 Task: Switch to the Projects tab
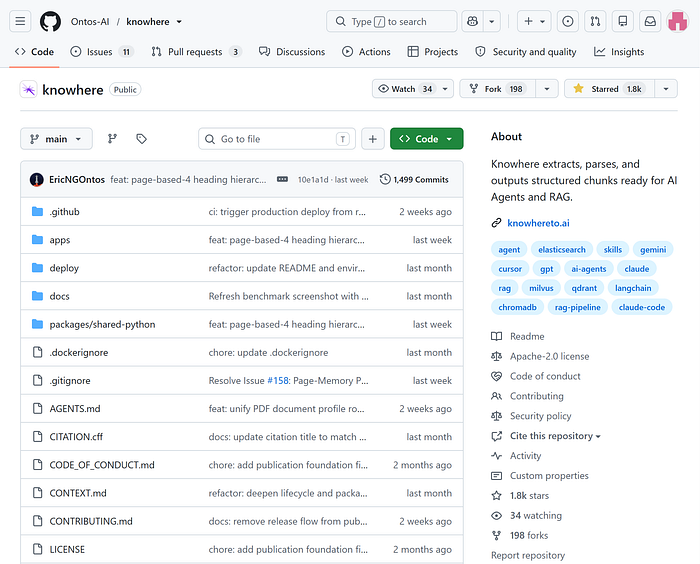433,52
